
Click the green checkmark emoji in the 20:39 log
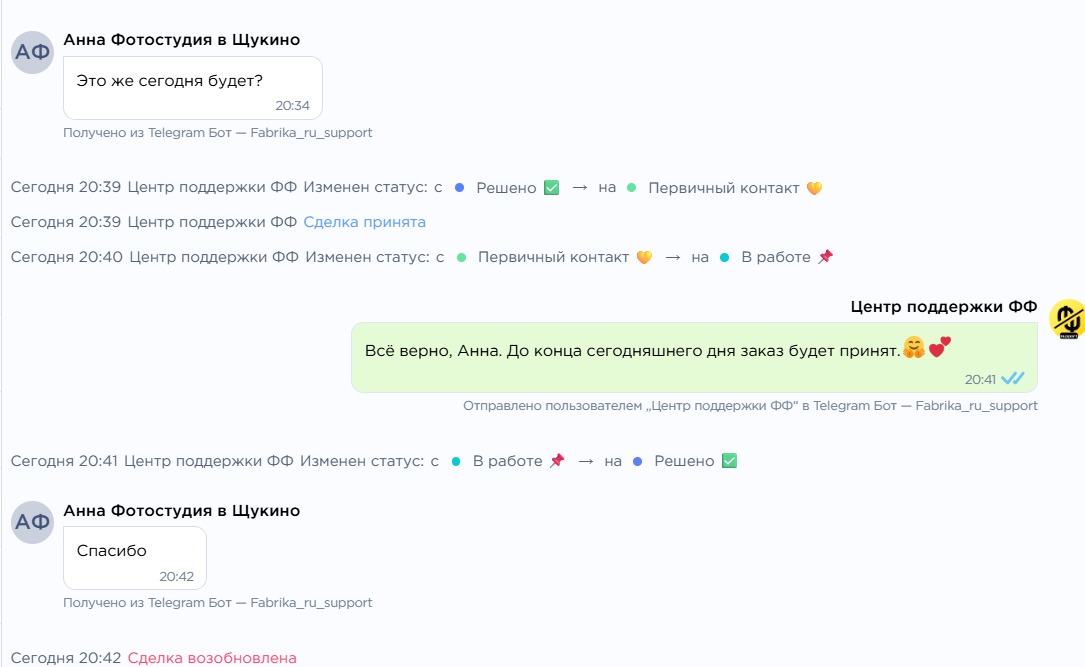coord(551,188)
